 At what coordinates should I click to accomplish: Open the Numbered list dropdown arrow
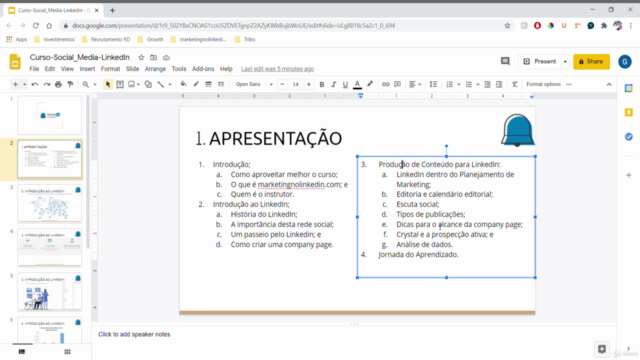(459, 84)
